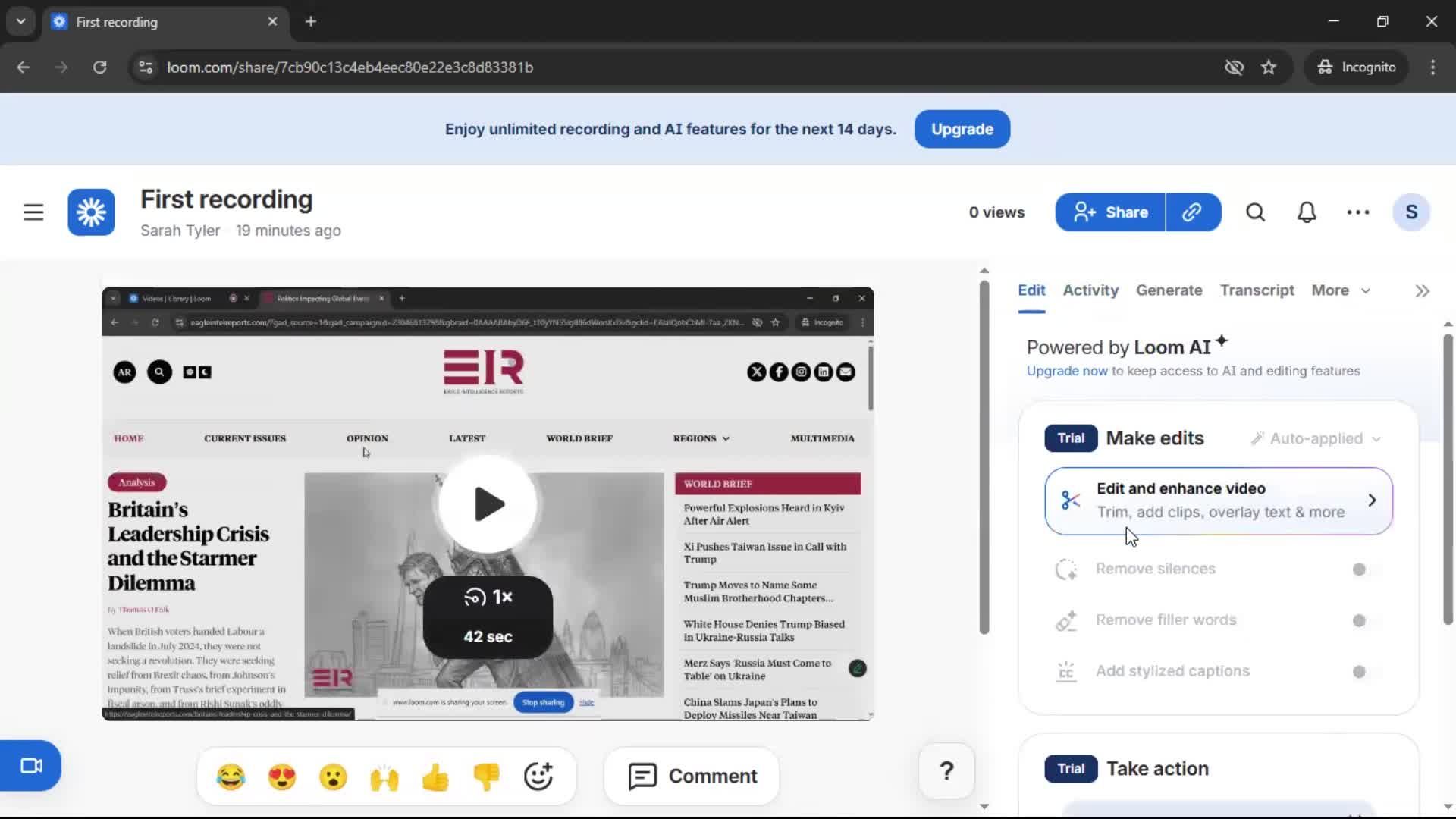1456x819 pixels.
Task: Play the video recording
Action: click(488, 504)
